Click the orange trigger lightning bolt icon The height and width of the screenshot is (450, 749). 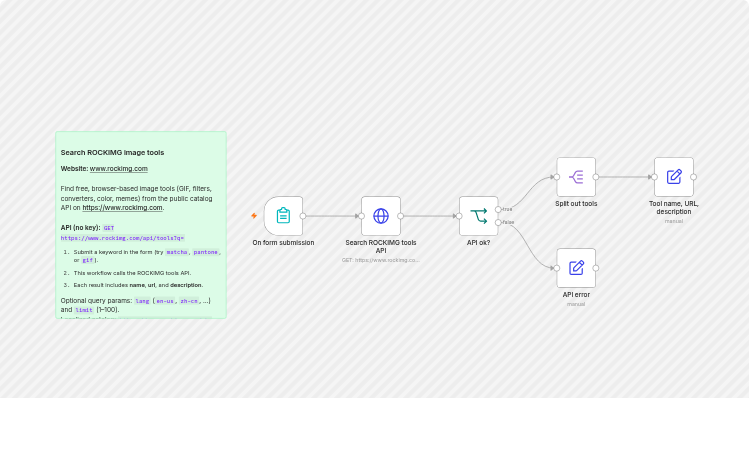[254, 216]
